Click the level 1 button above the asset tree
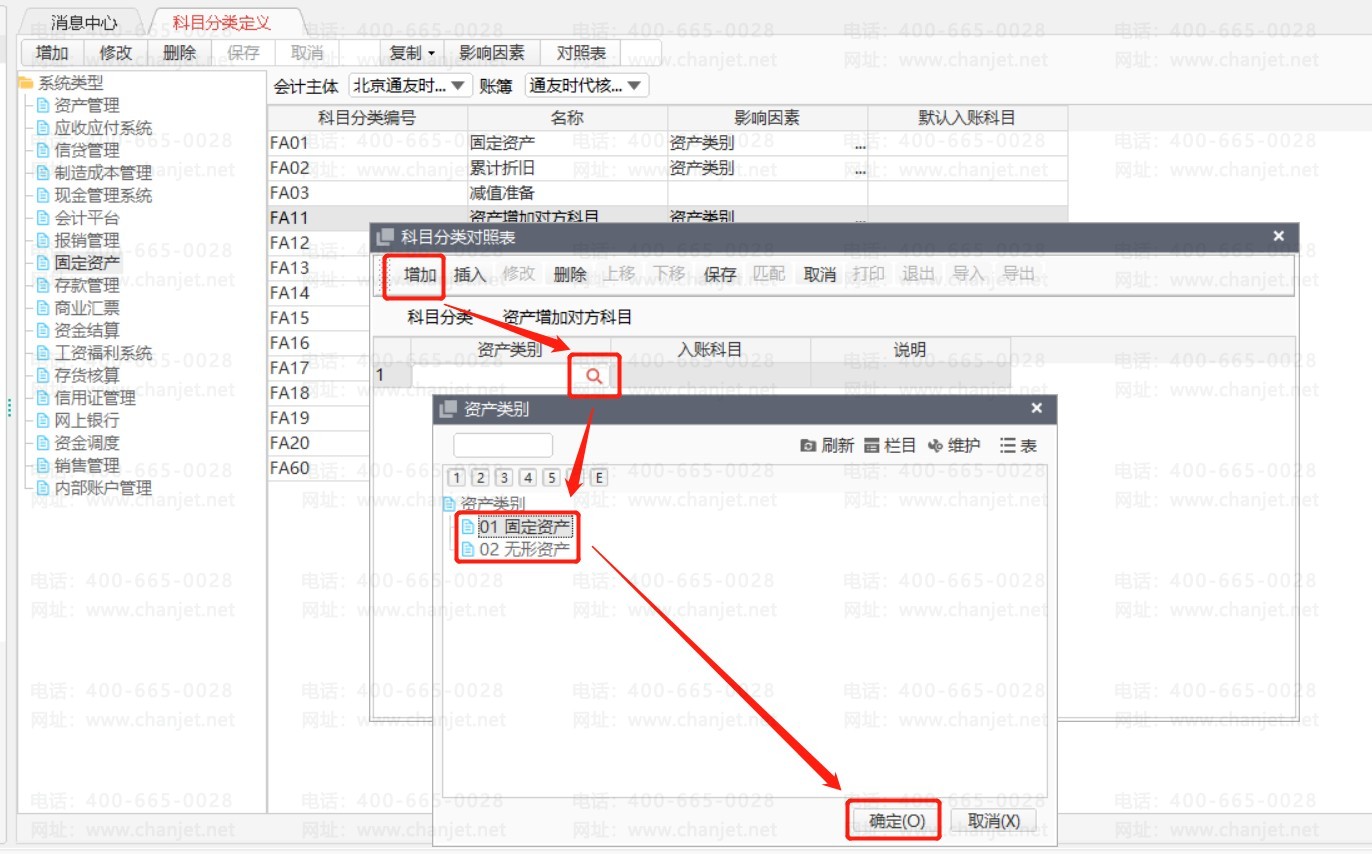Screen dimensions: 1372x854 click(x=457, y=478)
